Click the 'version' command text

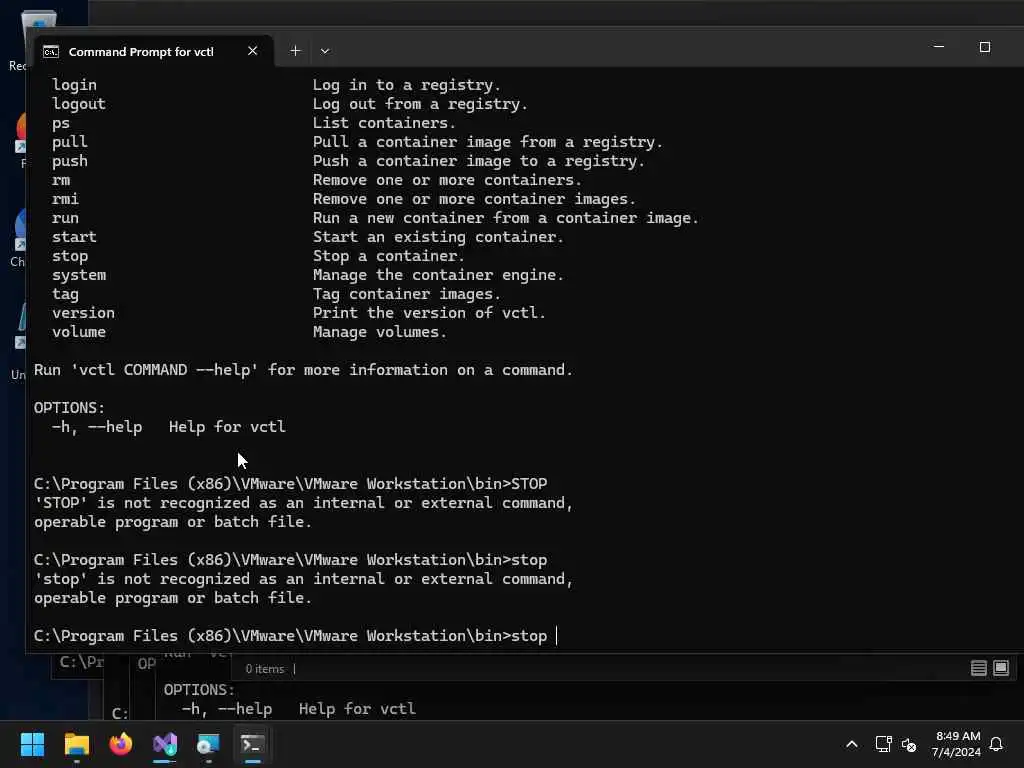(84, 313)
